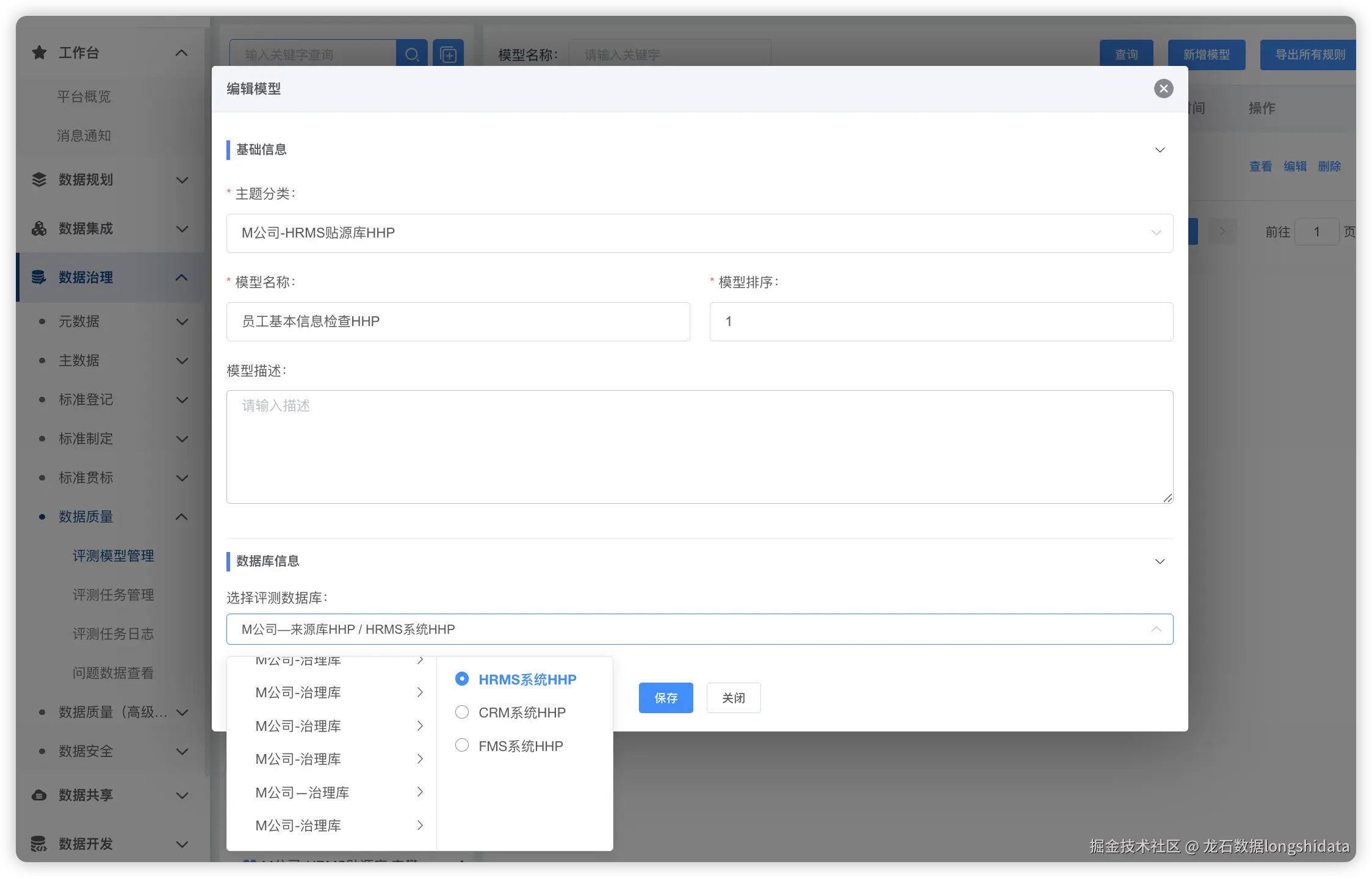Click the layers icon for 数据规划

tap(39, 180)
